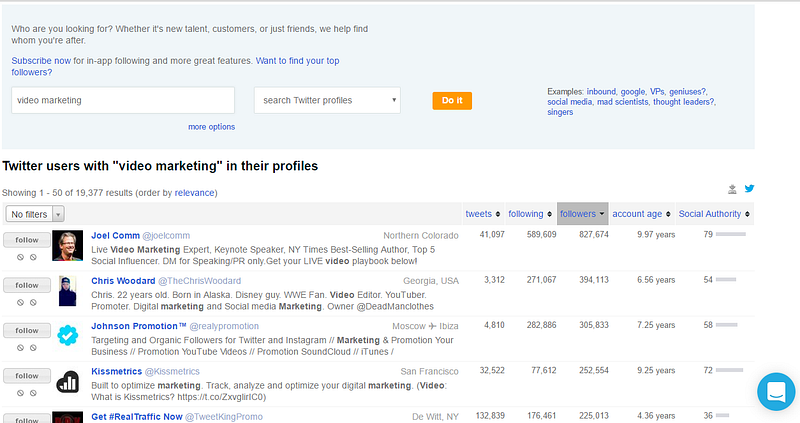This screenshot has height=423, width=800.
Task: Open Chris Woodard profile name link
Action: pos(123,281)
